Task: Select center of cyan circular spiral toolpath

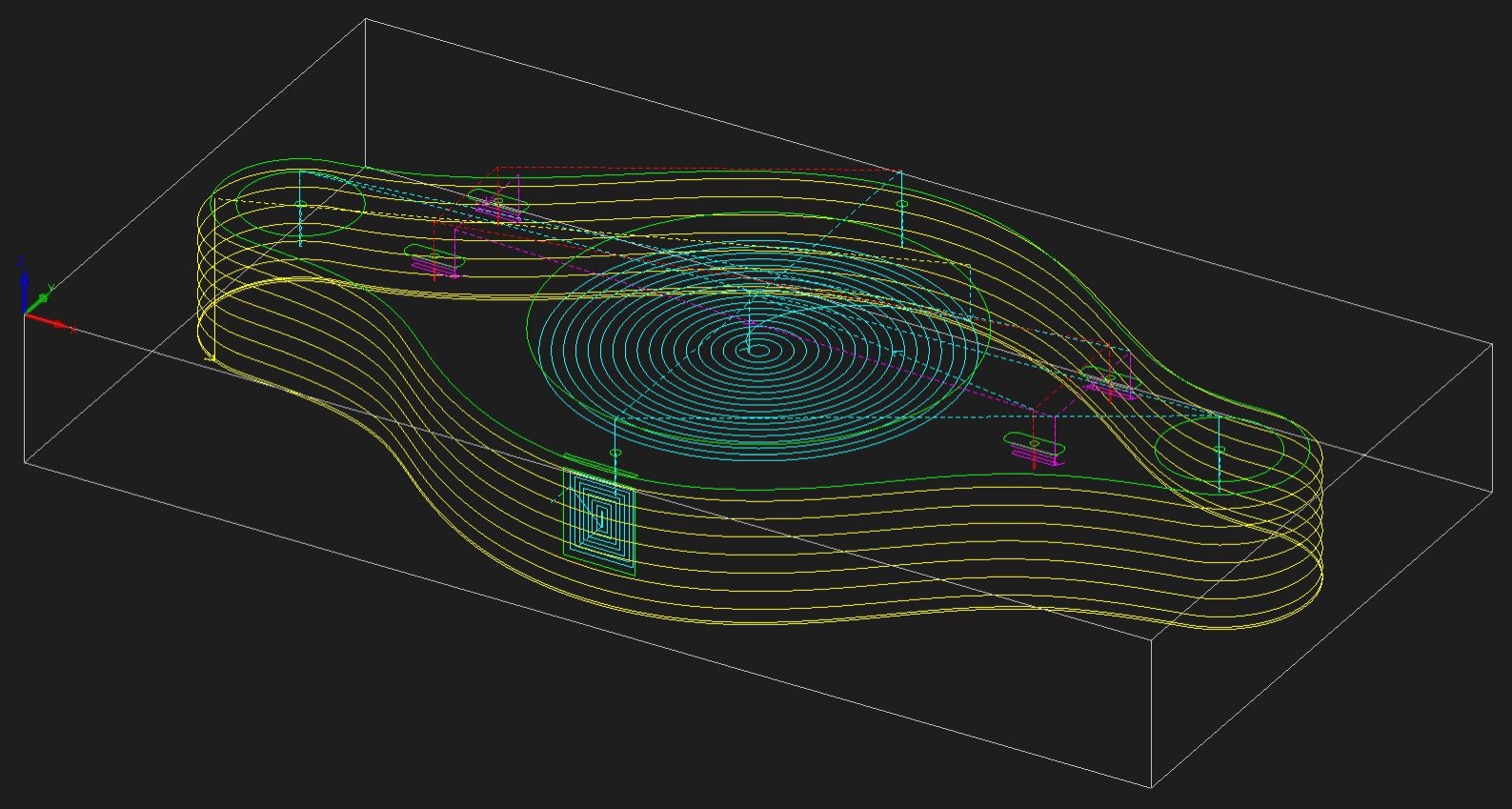Action: tap(756, 352)
